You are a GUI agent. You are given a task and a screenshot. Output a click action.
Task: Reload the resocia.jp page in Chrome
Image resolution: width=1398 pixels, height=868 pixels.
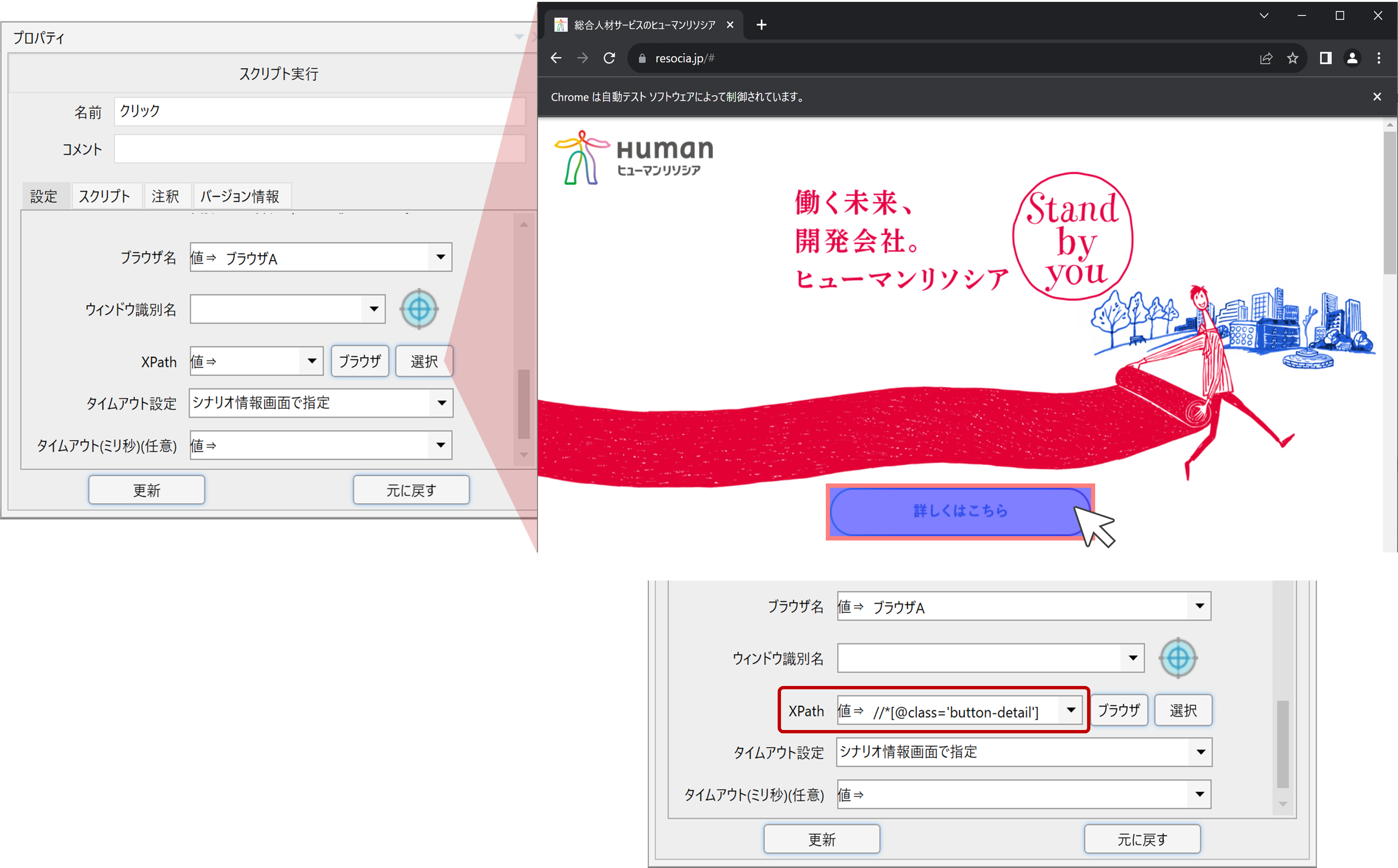coord(609,58)
